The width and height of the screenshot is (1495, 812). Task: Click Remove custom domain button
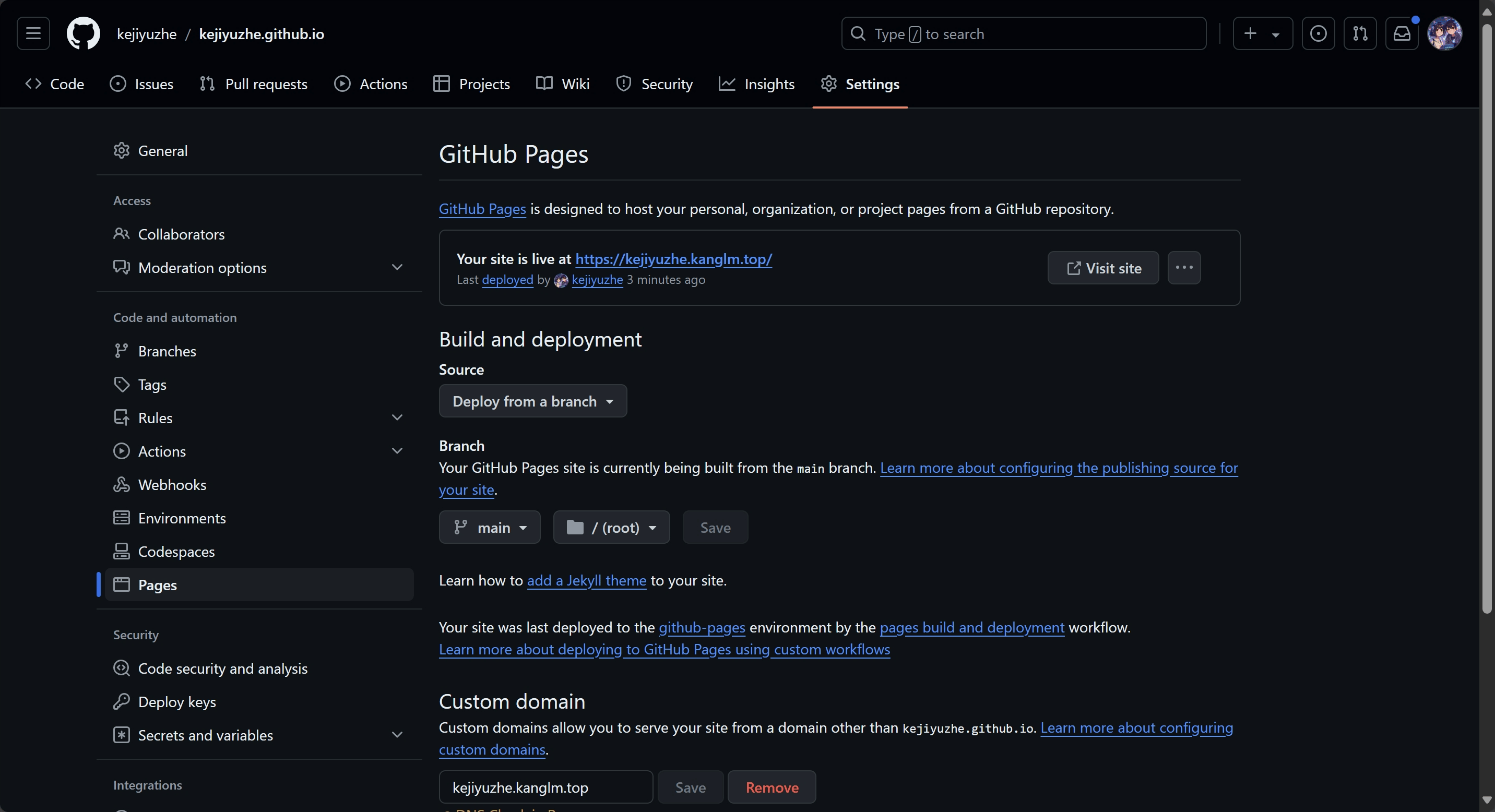[772, 787]
